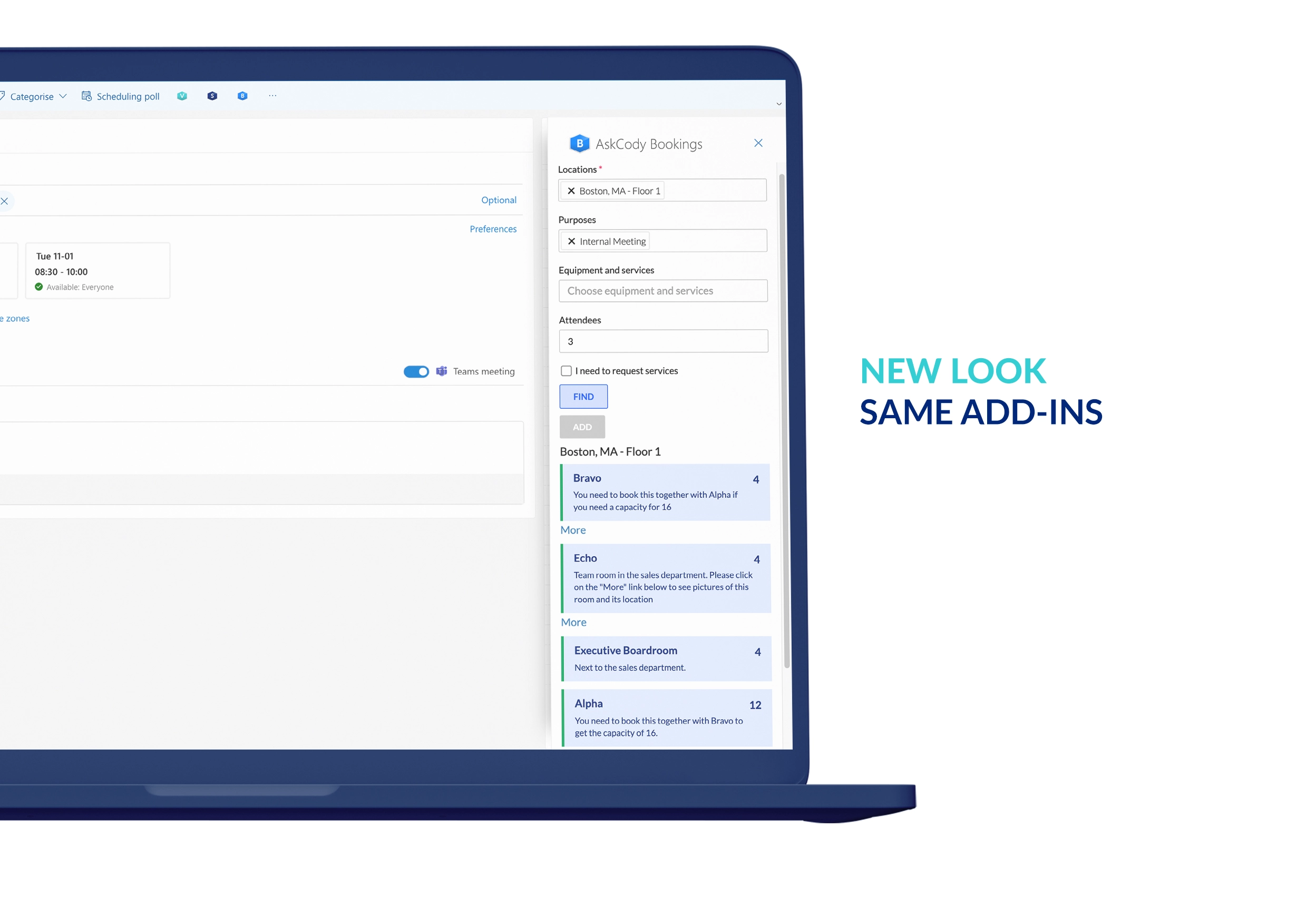This screenshot has width=1316, height=906.
Task: Click inside the Locations field
Action: pyautogui.click(x=662, y=190)
